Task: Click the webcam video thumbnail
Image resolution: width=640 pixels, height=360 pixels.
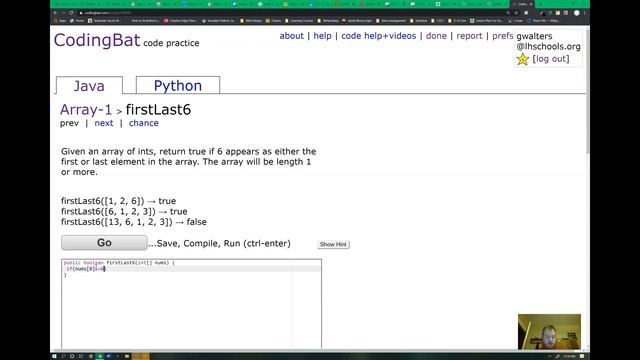Action: click(x=549, y=332)
